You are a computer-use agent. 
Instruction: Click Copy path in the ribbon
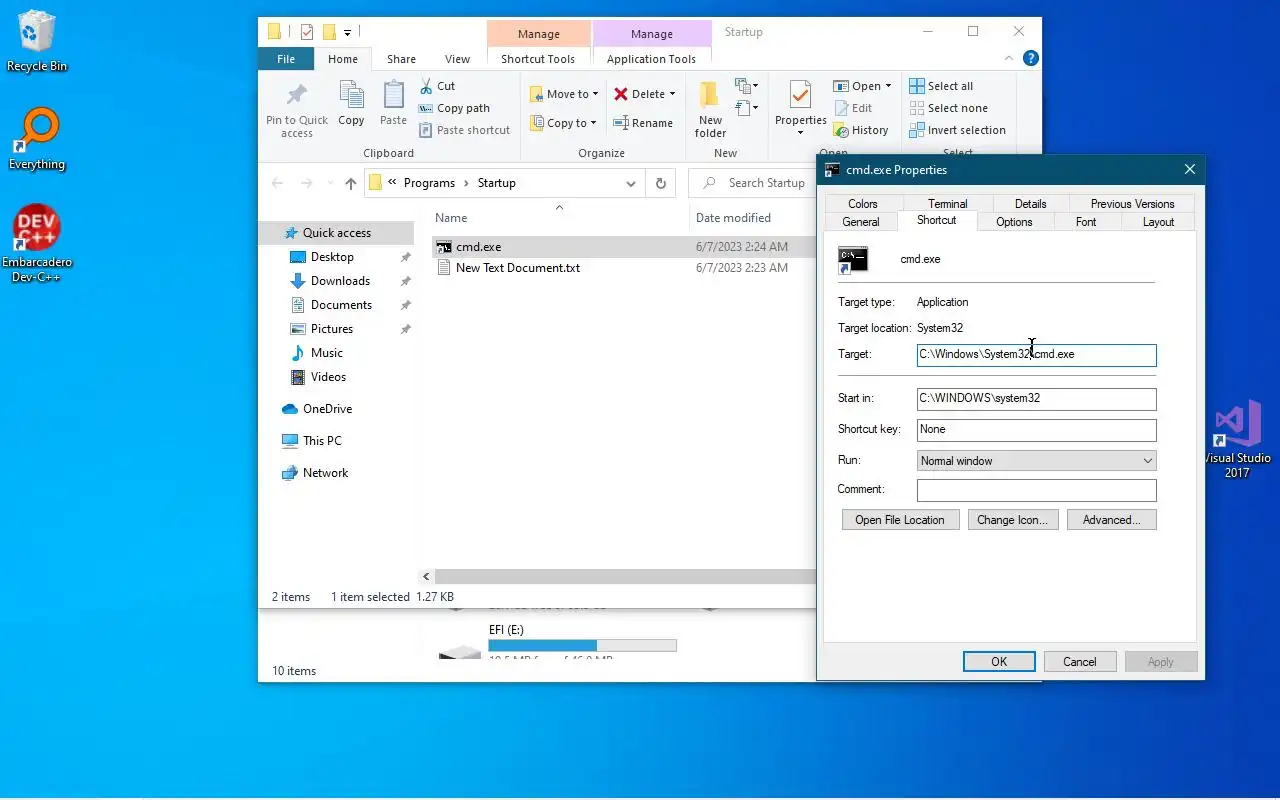[x=454, y=108]
